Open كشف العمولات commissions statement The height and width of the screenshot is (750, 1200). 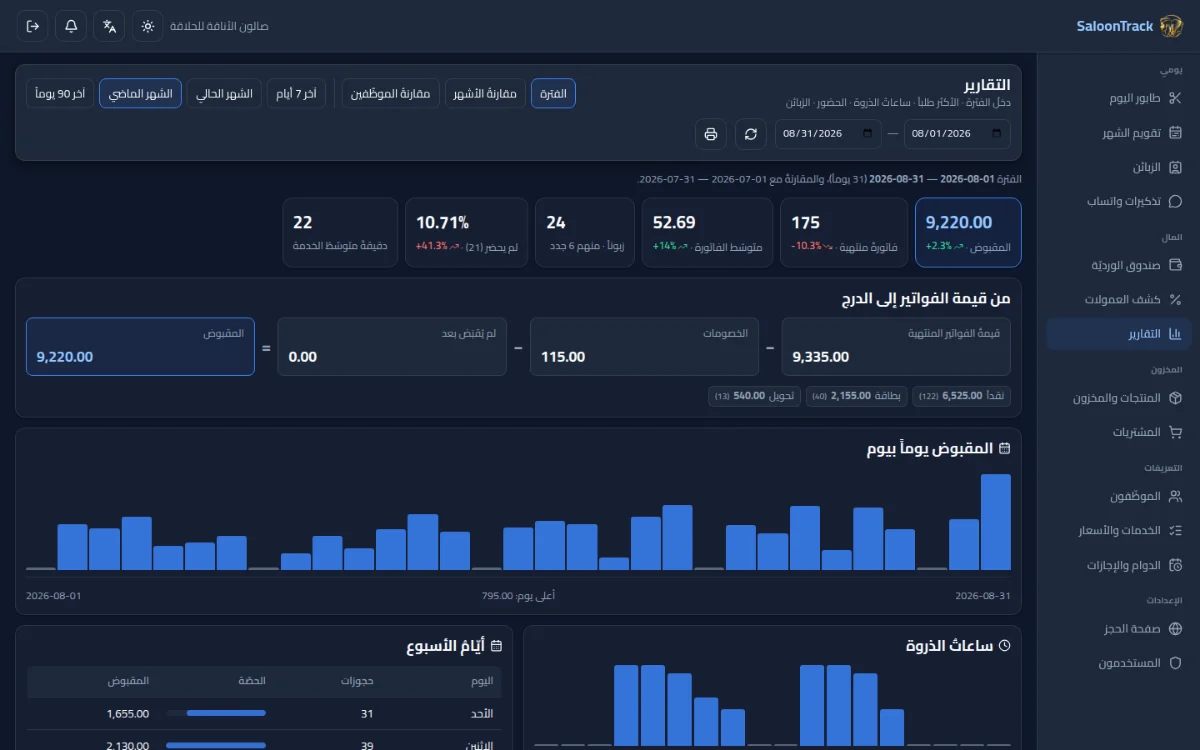1119,299
